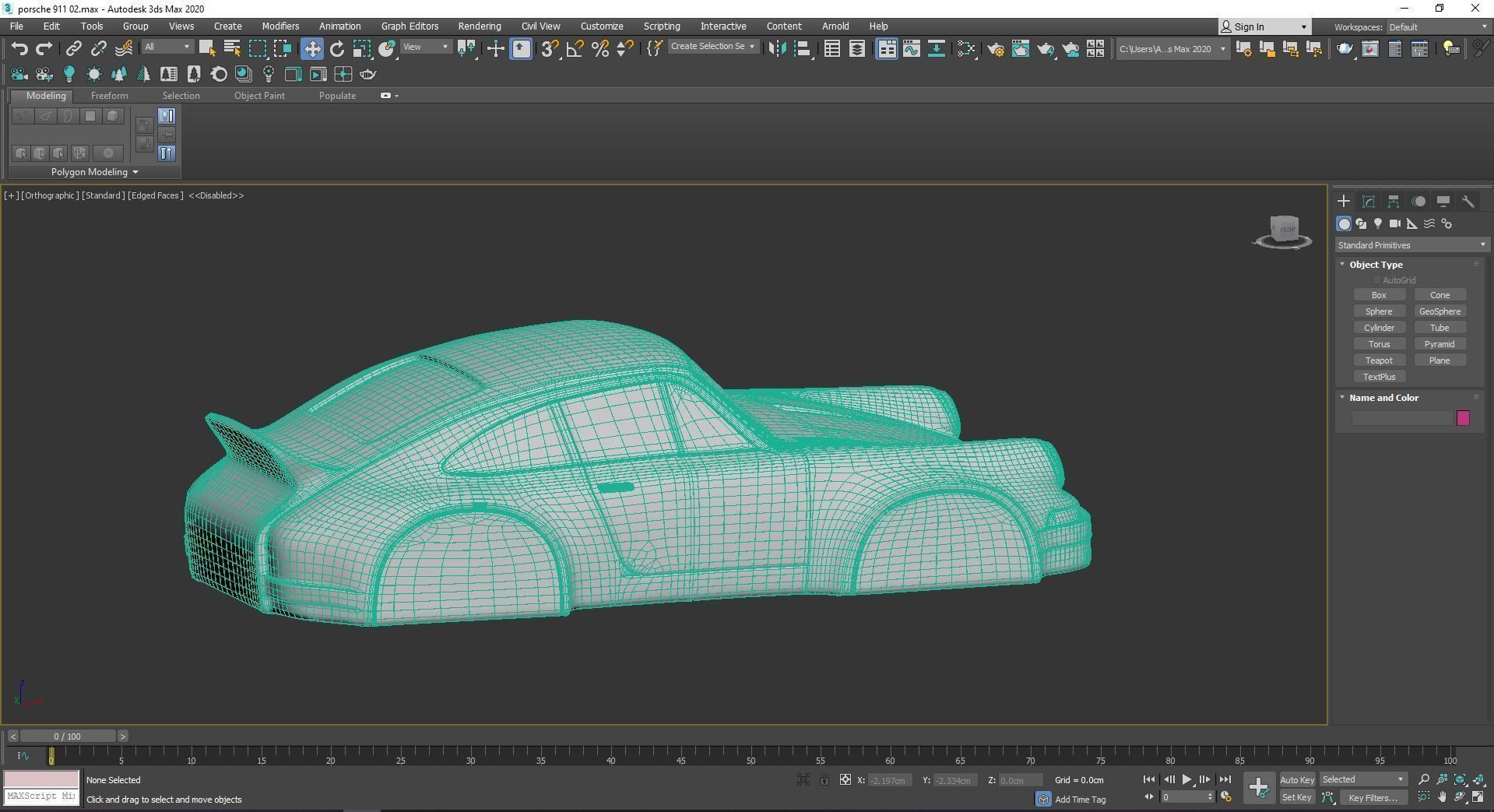
Task: Open the Rendered Frame Window icon
Action: [x=1021, y=48]
